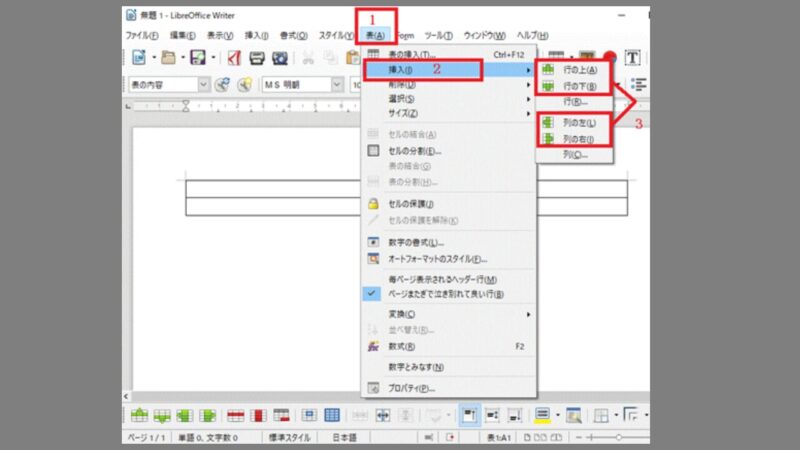Choose セルの分割... menu entry
Screen dimensions: 800x450
[448, 151]
